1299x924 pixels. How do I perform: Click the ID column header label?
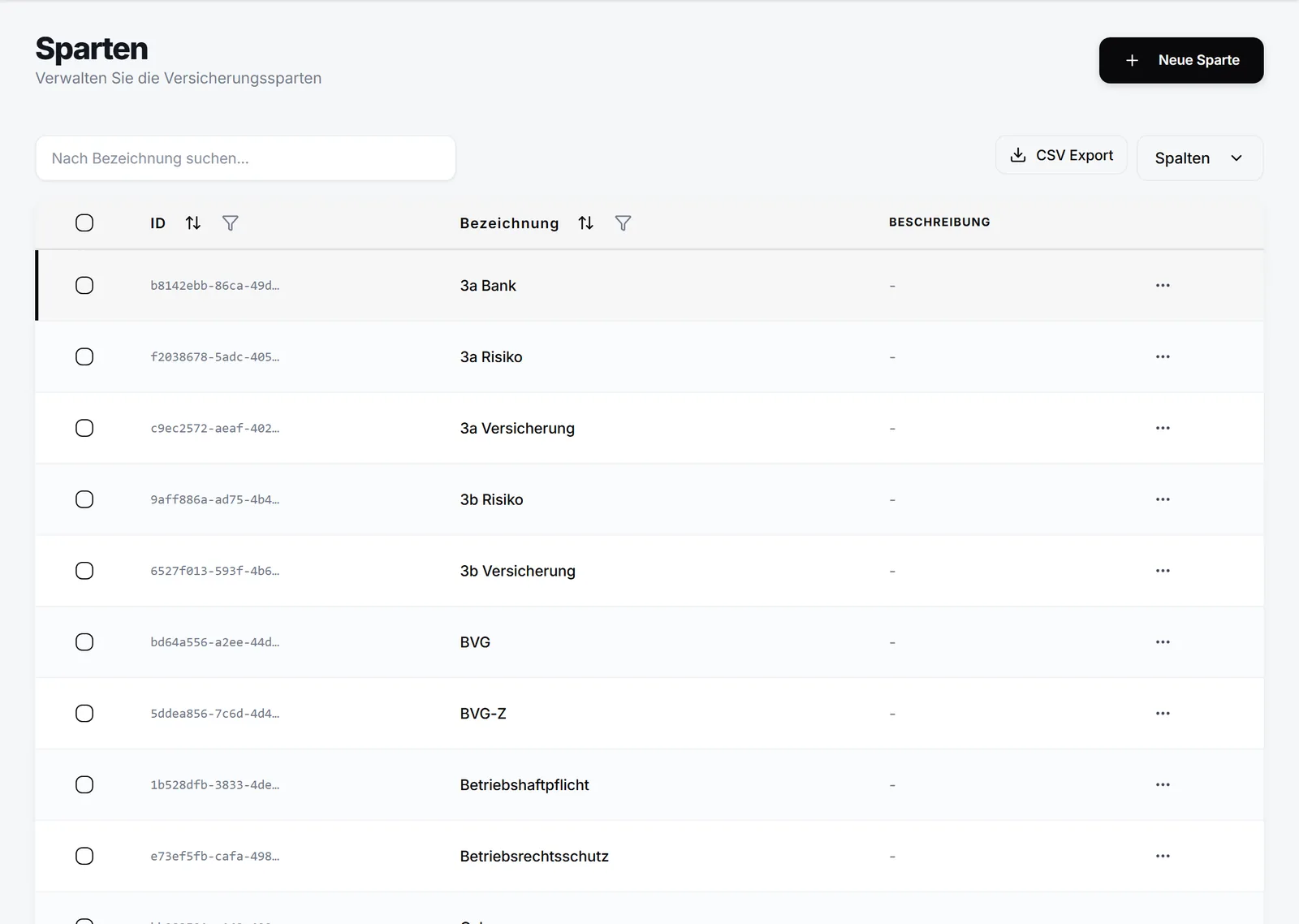click(158, 223)
